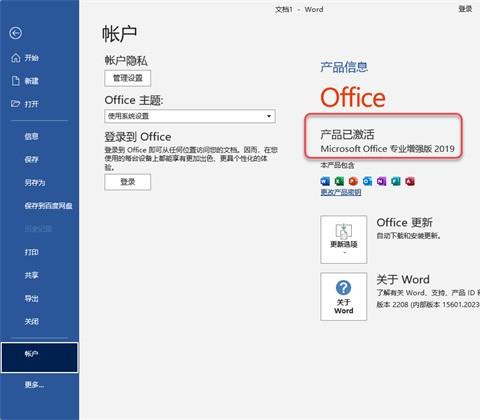
Task: Click the Outlook app icon
Action: (x=367, y=181)
